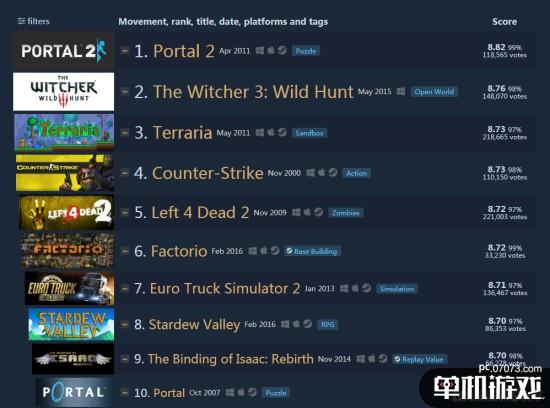Sort by the Score column header

[504, 21]
